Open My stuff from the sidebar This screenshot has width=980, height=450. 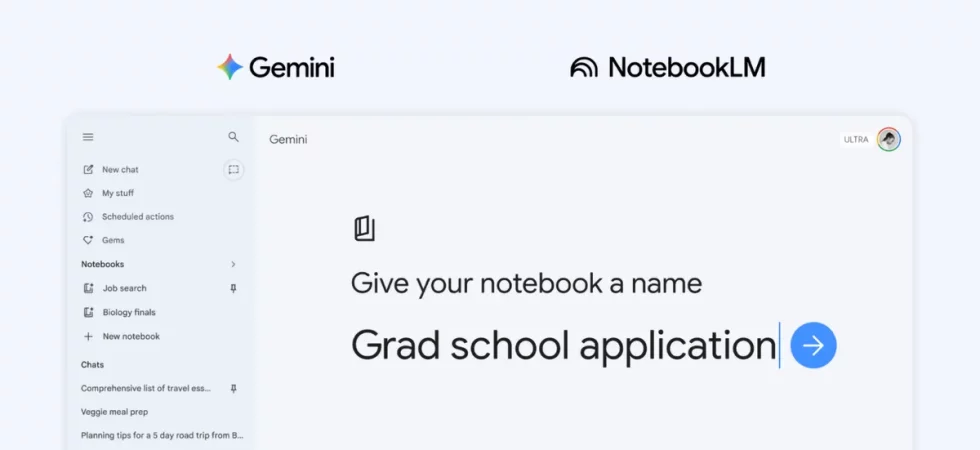click(117, 193)
